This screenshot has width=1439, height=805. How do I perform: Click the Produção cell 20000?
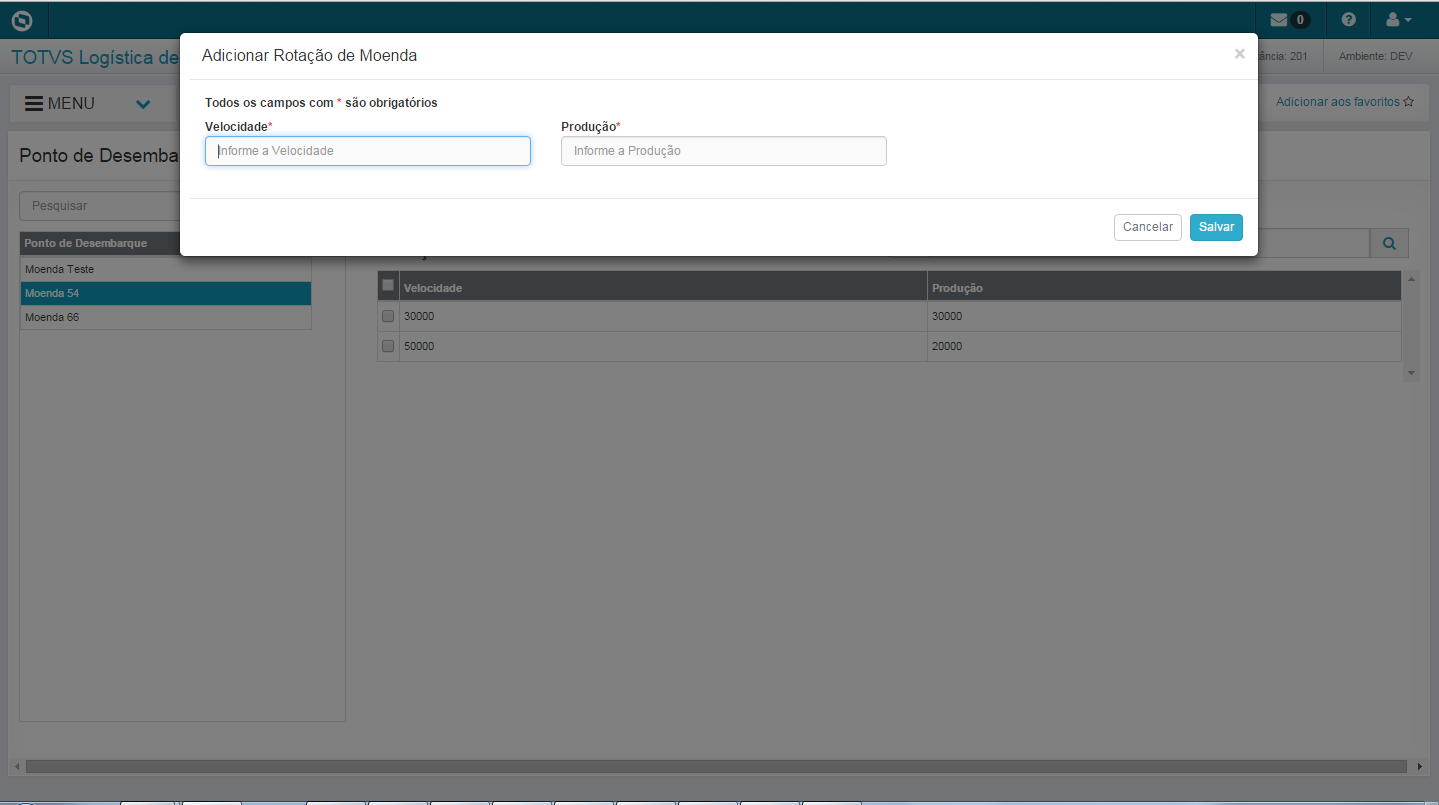click(x=1164, y=346)
